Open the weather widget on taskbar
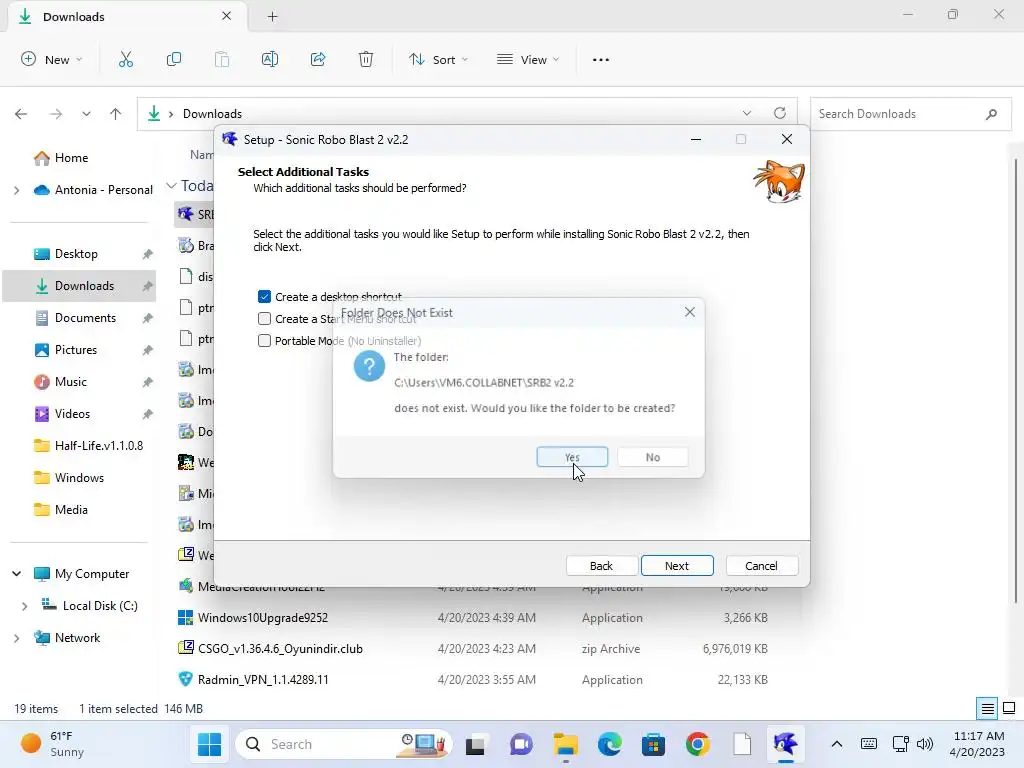Screen dimensions: 1024x768 click(x=54, y=744)
